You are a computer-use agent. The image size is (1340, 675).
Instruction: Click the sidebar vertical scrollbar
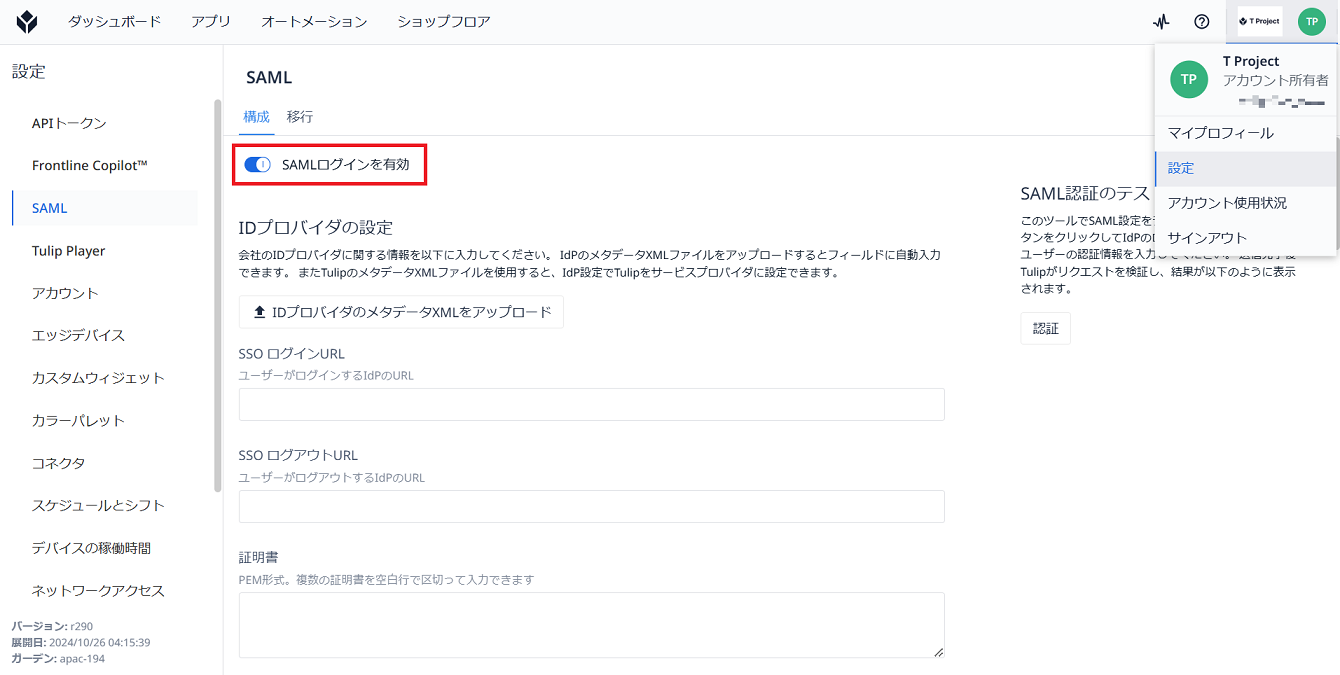point(218,296)
